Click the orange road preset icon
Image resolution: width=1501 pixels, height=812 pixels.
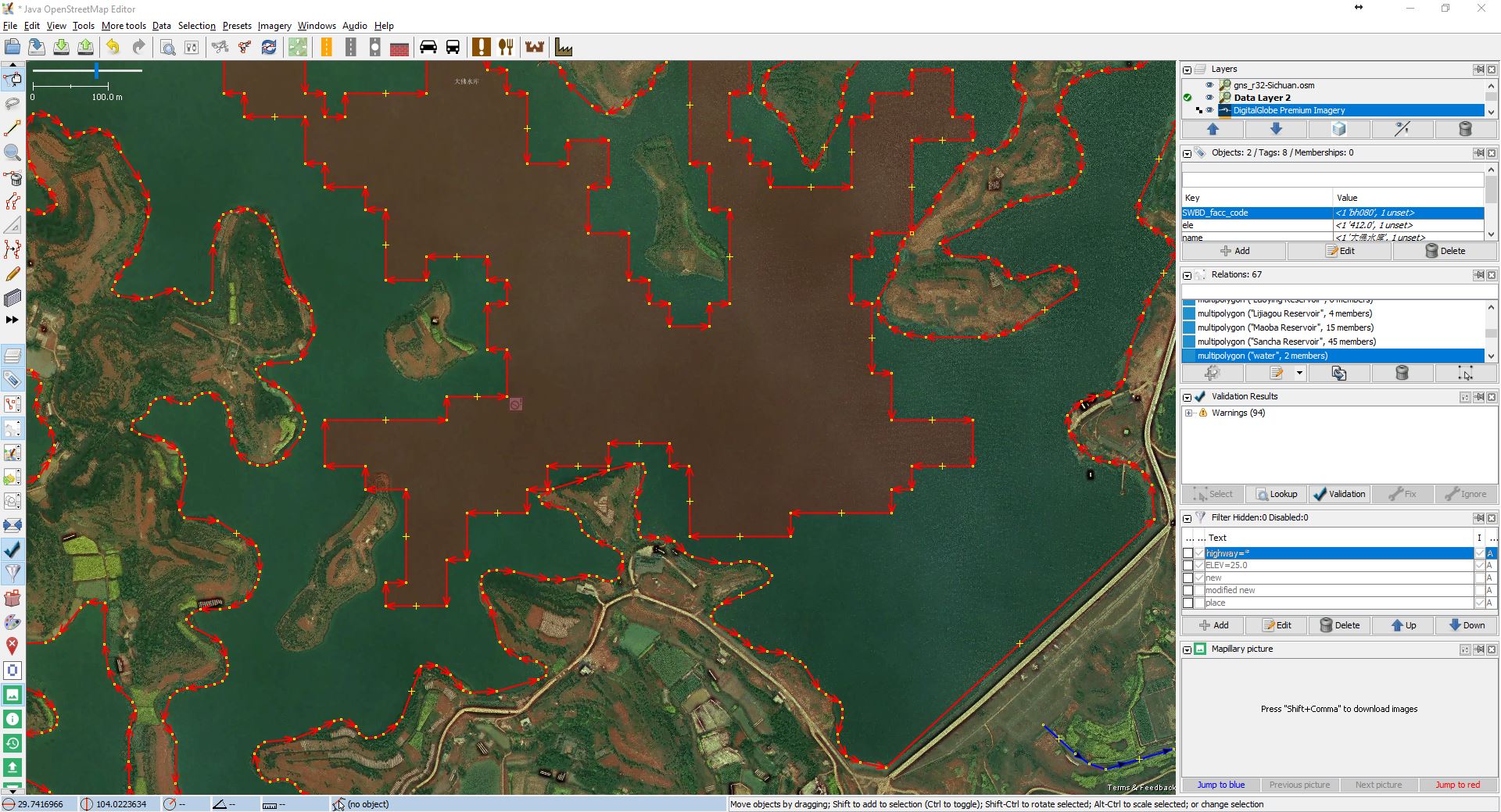tap(327, 47)
